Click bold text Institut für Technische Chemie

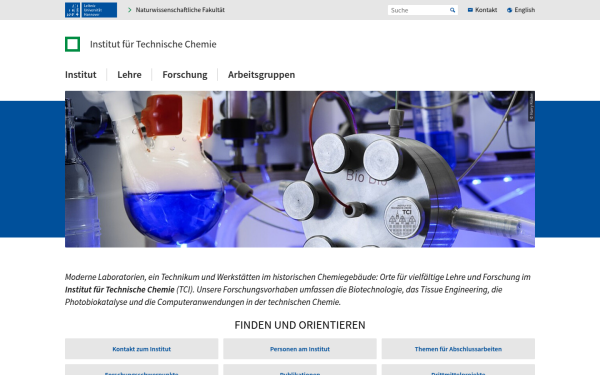pyautogui.click(x=119, y=290)
